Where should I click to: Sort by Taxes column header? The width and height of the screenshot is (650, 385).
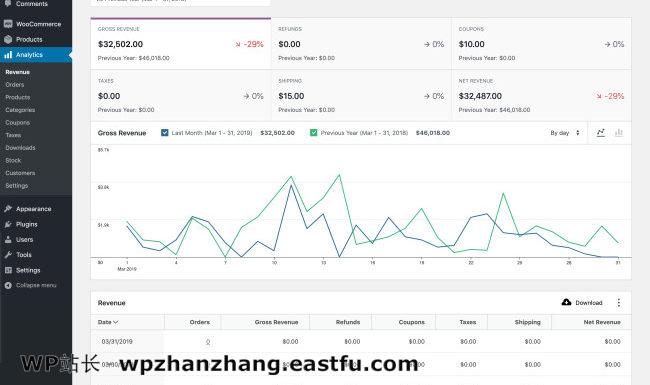(468, 322)
